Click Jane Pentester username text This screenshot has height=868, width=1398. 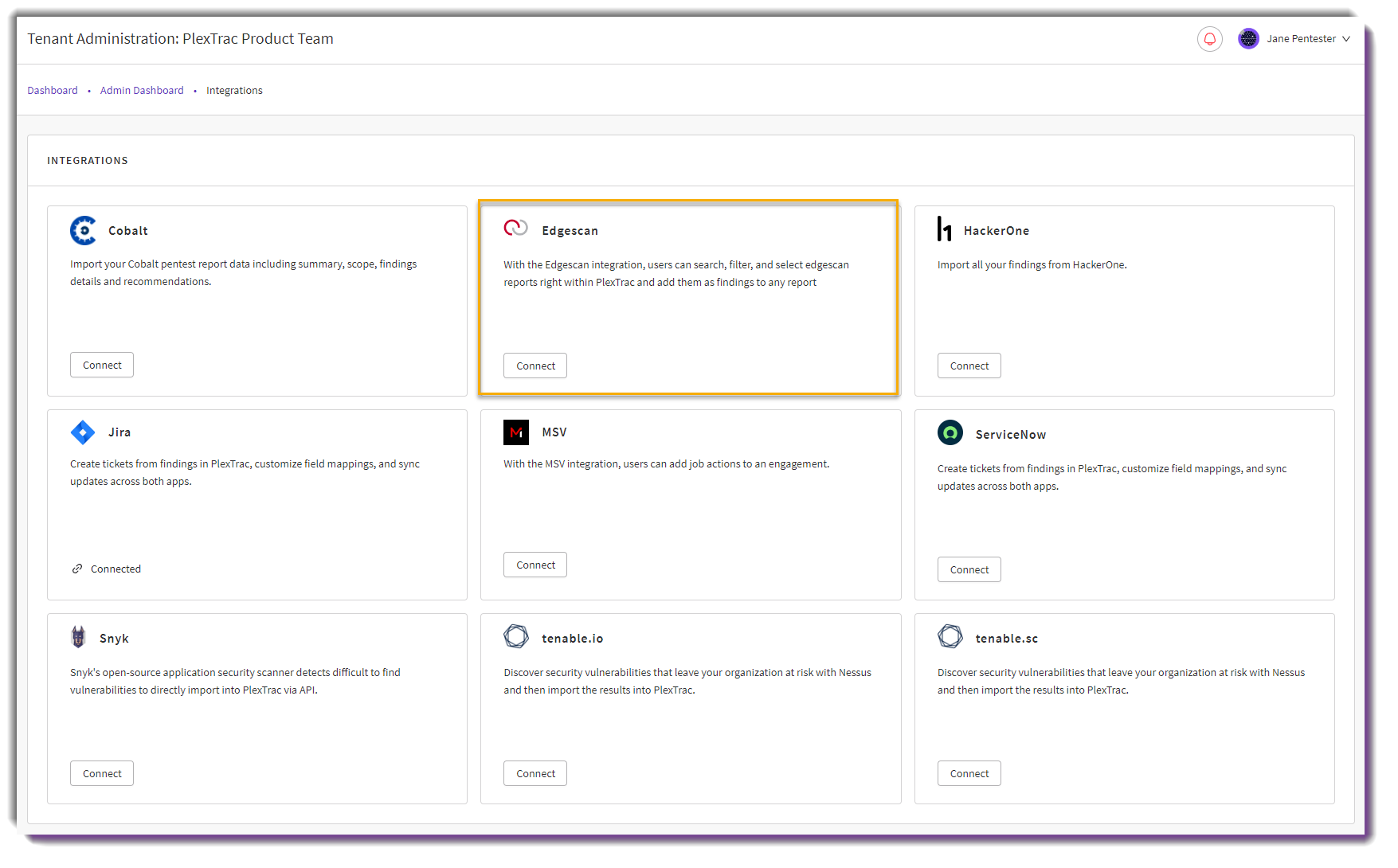pyautogui.click(x=1302, y=39)
